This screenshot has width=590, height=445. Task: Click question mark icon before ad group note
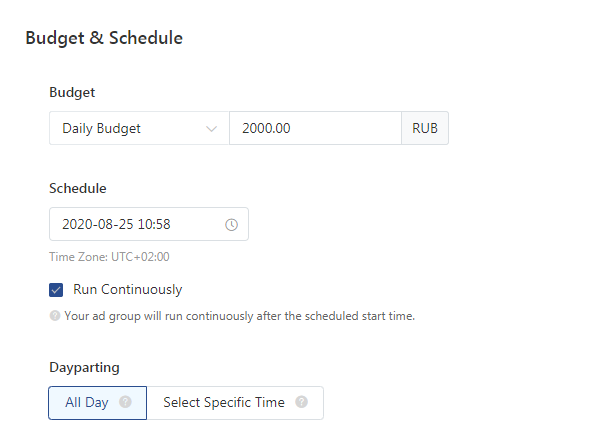point(55,316)
